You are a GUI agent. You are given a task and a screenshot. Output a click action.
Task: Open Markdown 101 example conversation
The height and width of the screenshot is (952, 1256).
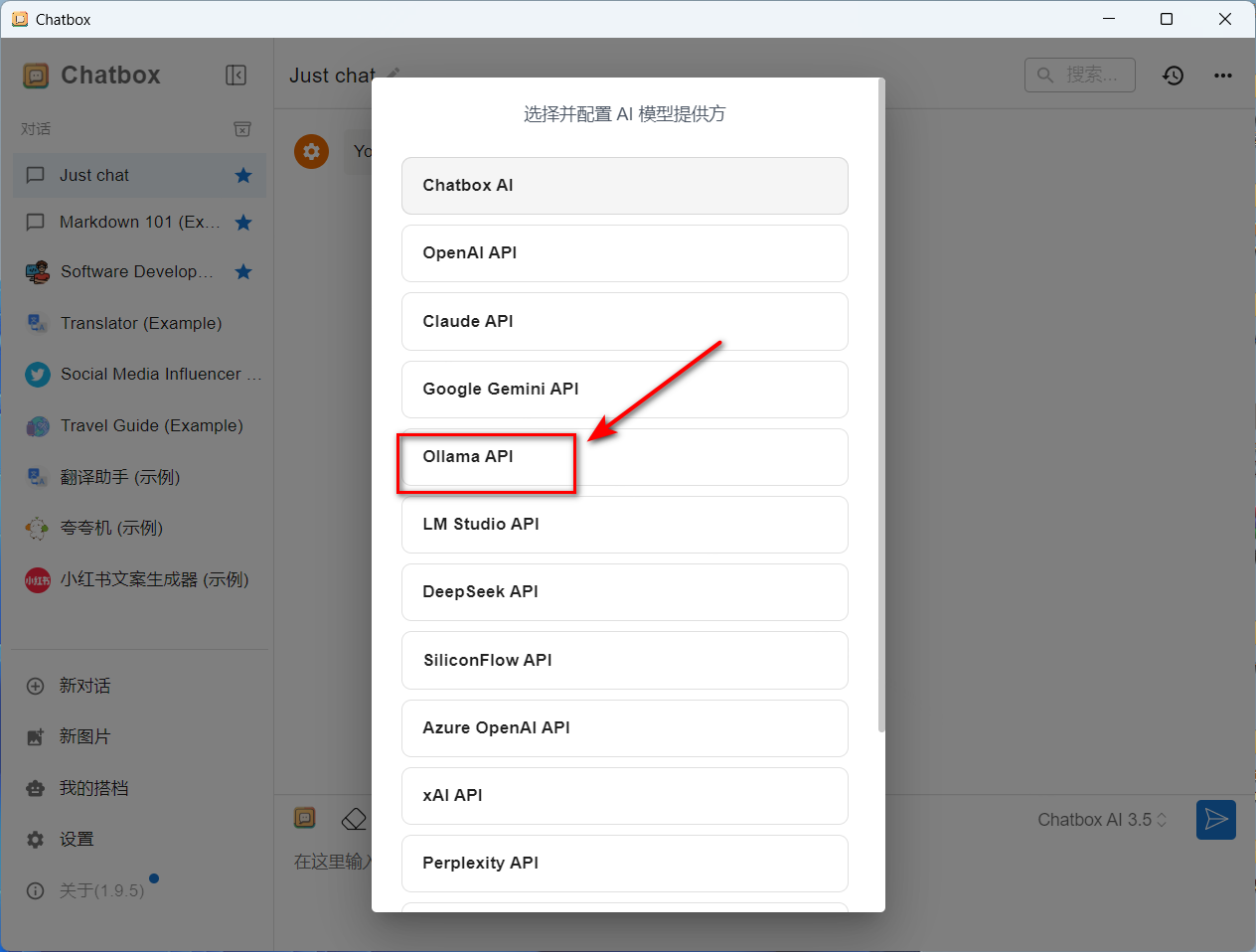[x=139, y=223]
